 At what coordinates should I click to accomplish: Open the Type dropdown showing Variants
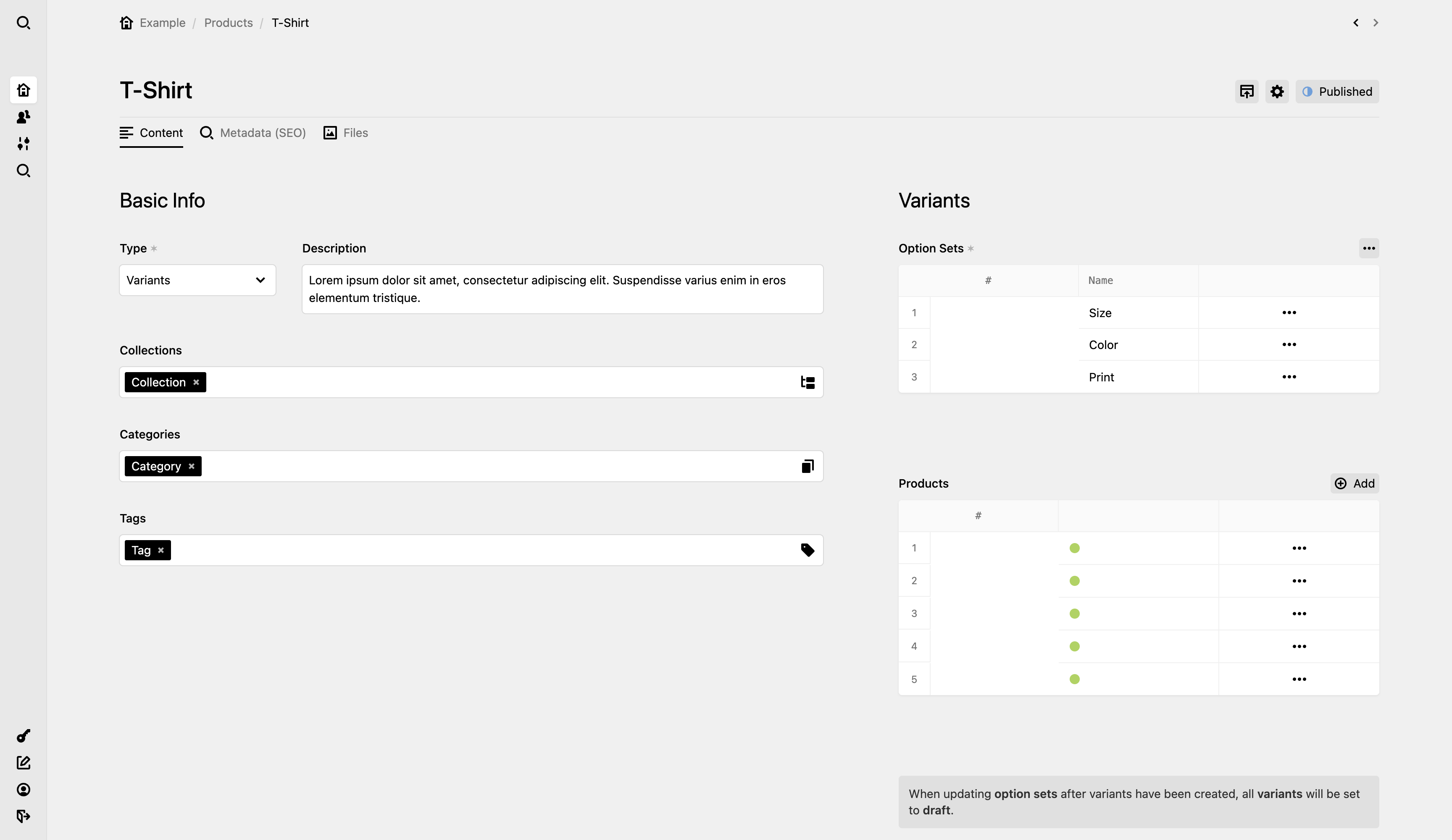click(x=197, y=280)
